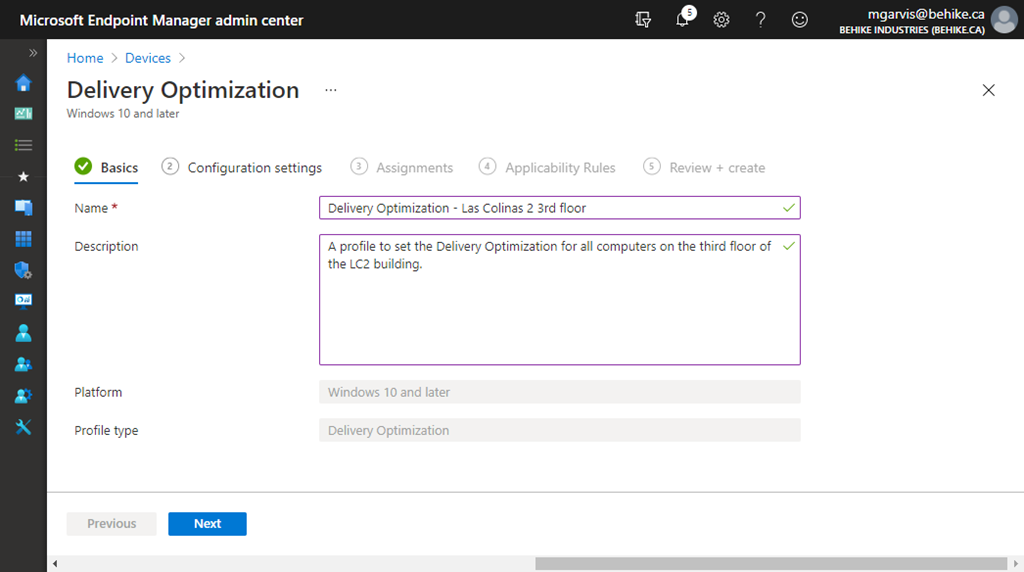The image size is (1024, 572).
Task: Go to Devices breadcrumb link
Action: click(147, 59)
